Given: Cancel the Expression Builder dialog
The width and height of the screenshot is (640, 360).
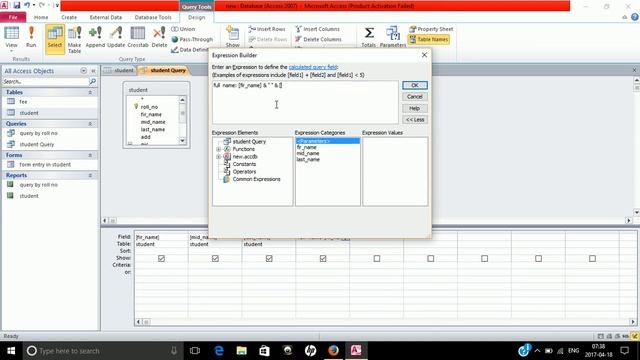Looking at the screenshot, I should tap(415, 97).
